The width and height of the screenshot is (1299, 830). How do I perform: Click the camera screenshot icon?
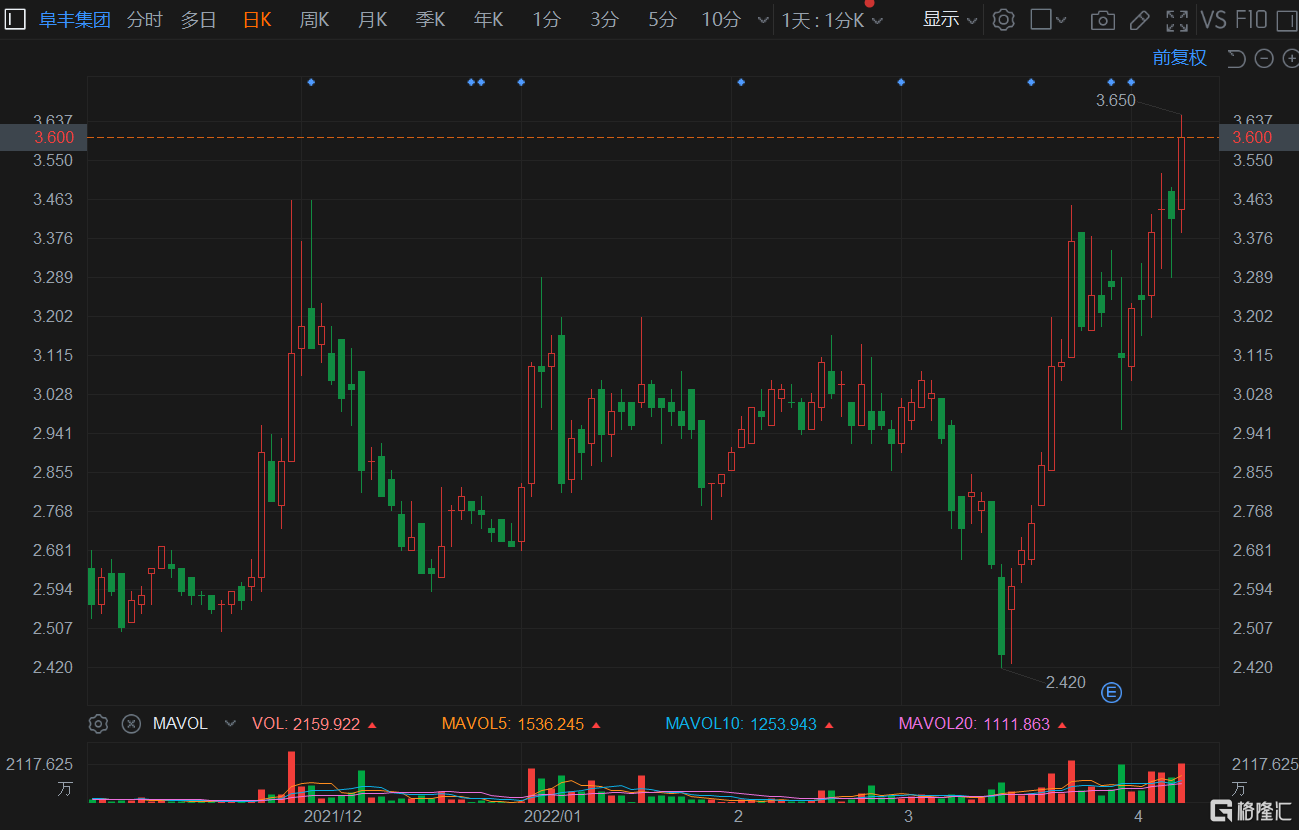tap(1102, 20)
